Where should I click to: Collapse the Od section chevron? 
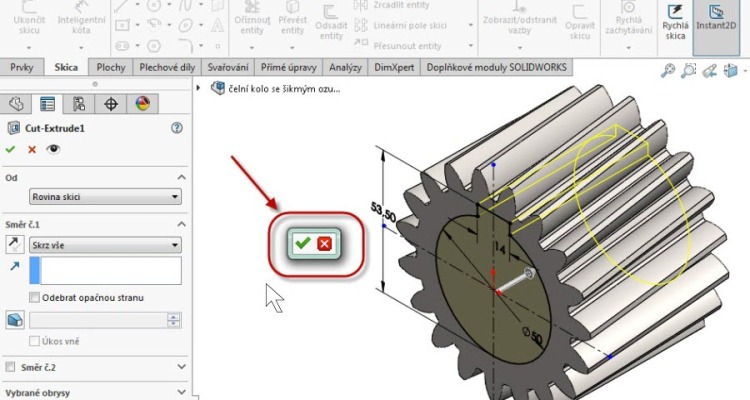pos(181,178)
